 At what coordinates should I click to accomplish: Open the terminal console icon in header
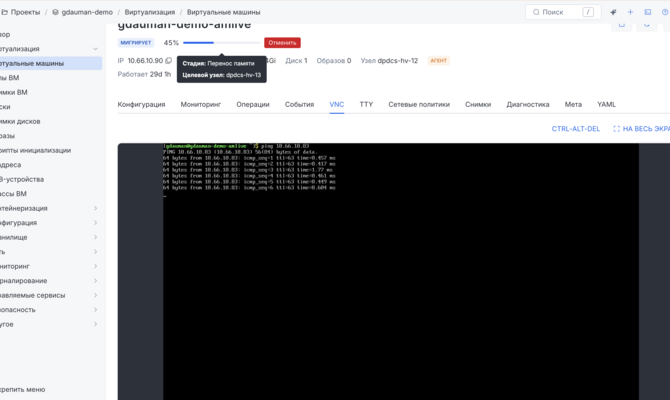point(648,12)
